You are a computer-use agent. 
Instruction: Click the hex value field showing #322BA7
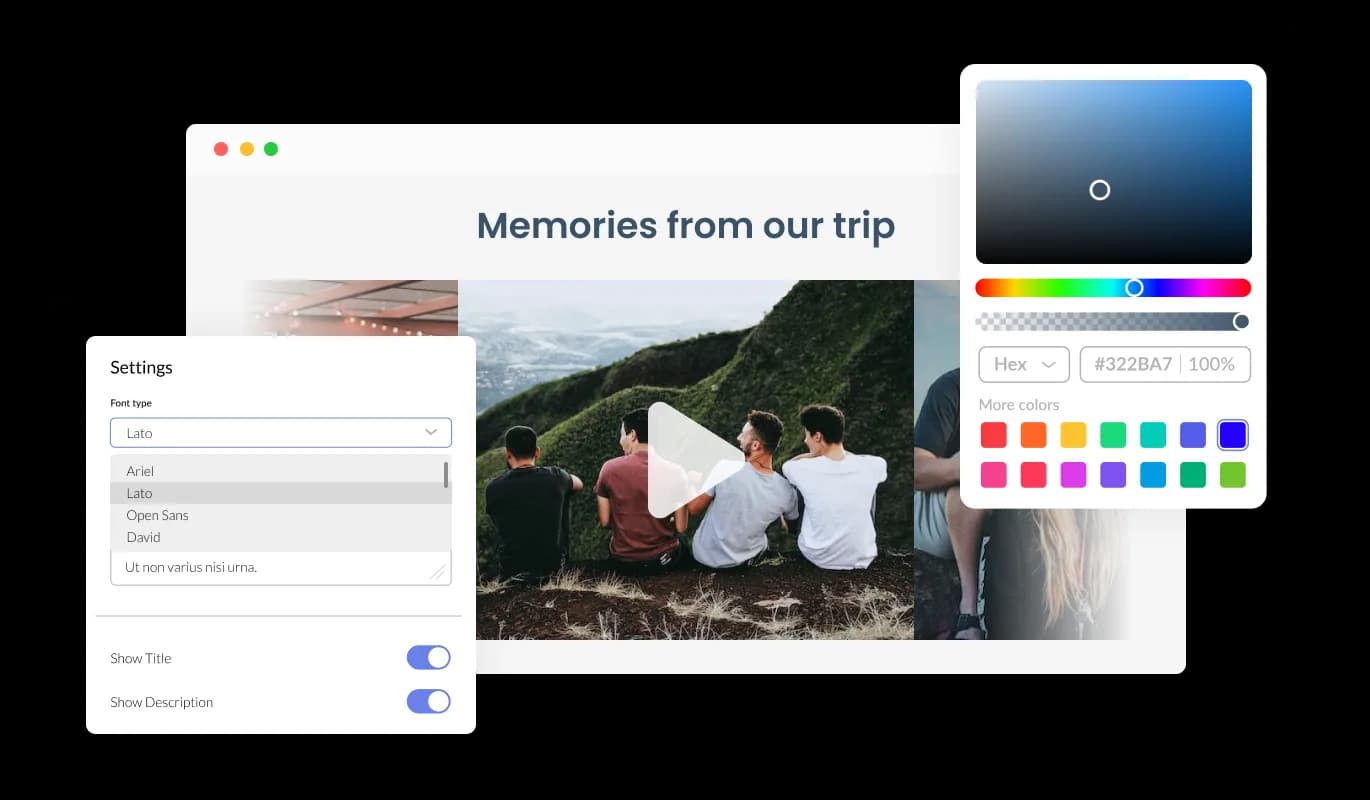tap(1165, 364)
